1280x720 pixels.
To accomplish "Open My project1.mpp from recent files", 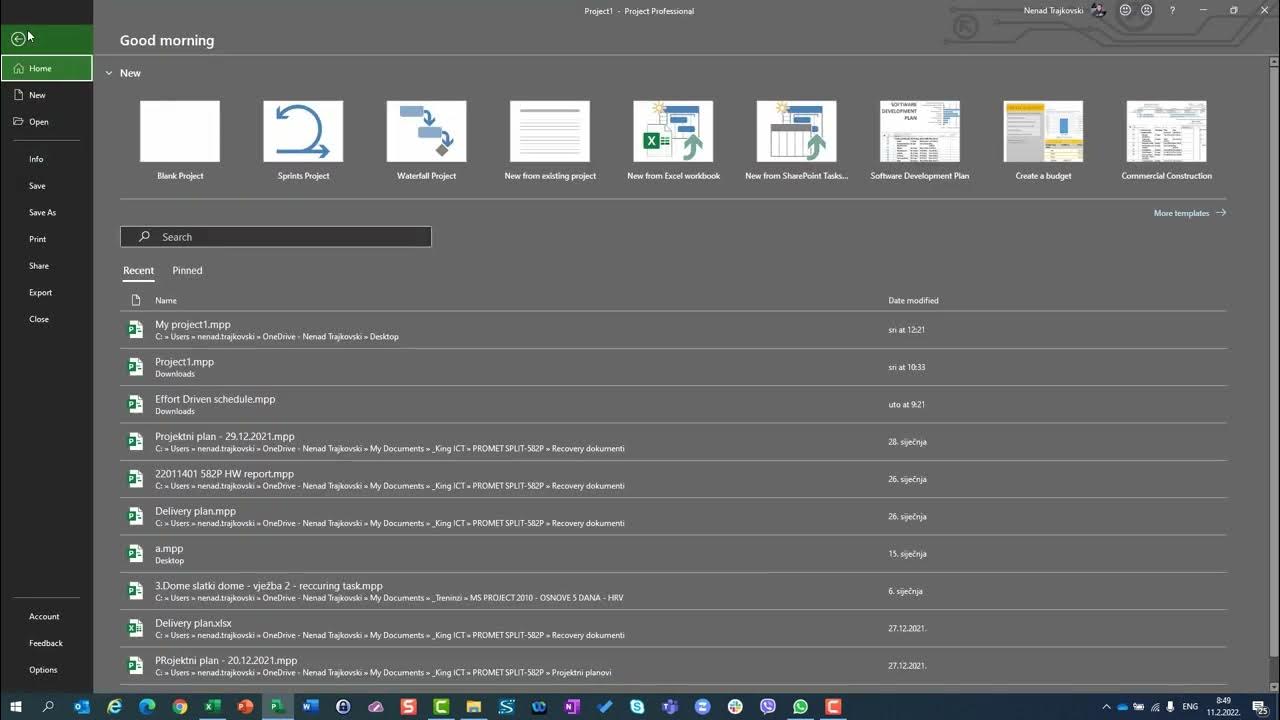I will (x=673, y=330).
